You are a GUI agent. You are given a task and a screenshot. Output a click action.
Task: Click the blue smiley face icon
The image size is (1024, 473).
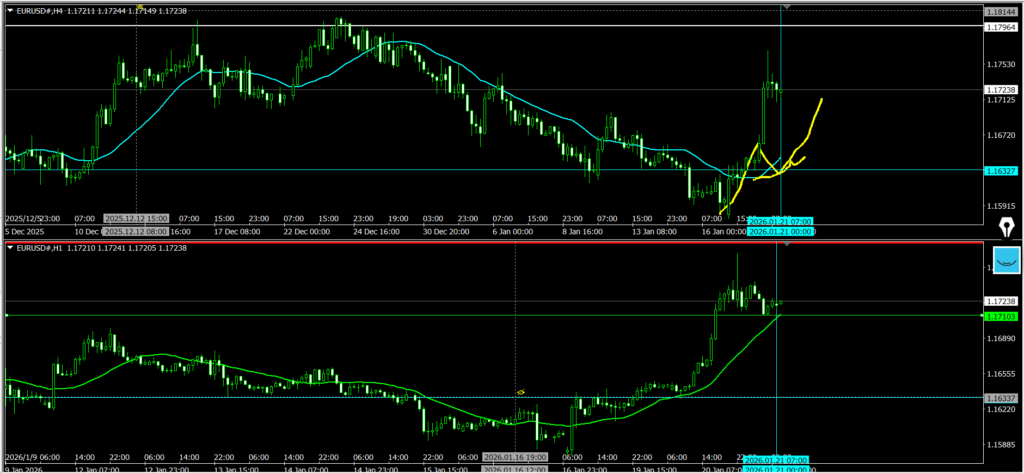[x=1005, y=260]
